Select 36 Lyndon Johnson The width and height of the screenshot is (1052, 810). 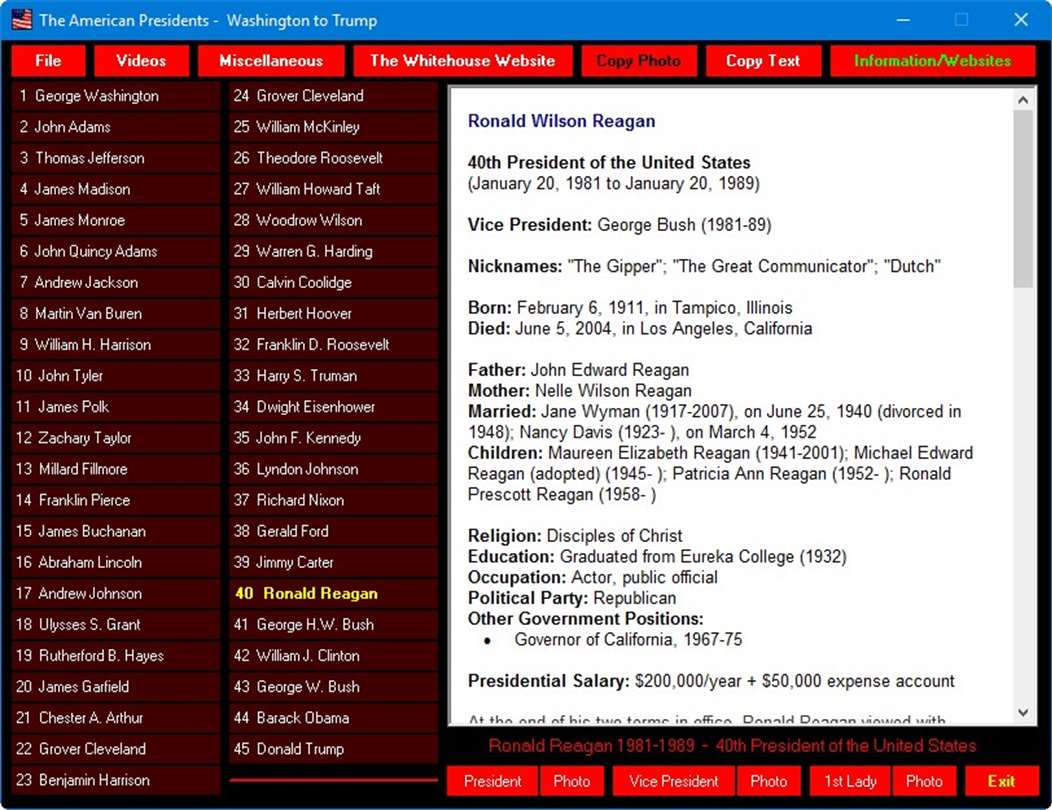pyautogui.click(x=333, y=469)
